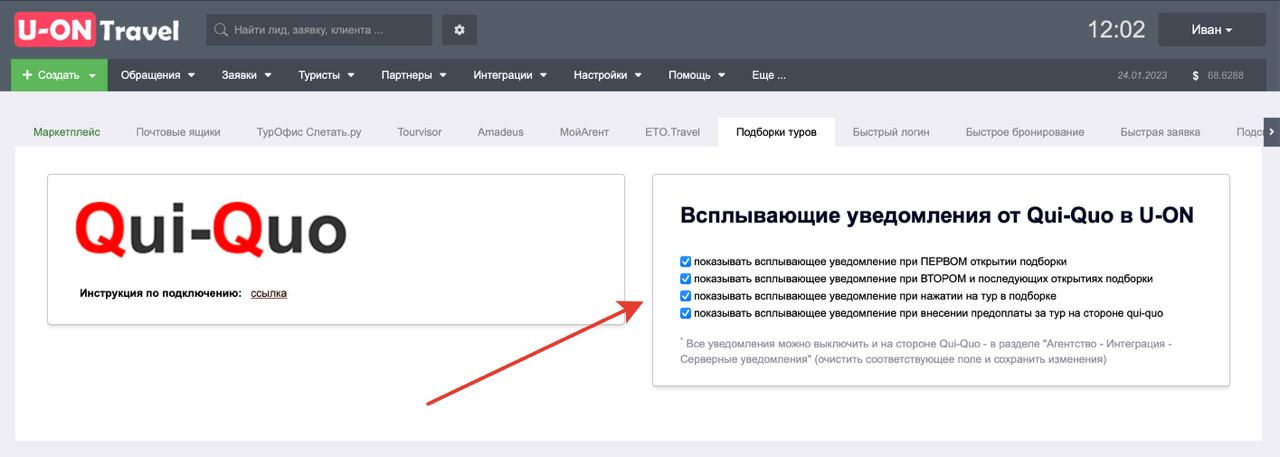The height and width of the screenshot is (457, 1280).
Task: Expand the Туристы menu
Action: (x=327, y=75)
